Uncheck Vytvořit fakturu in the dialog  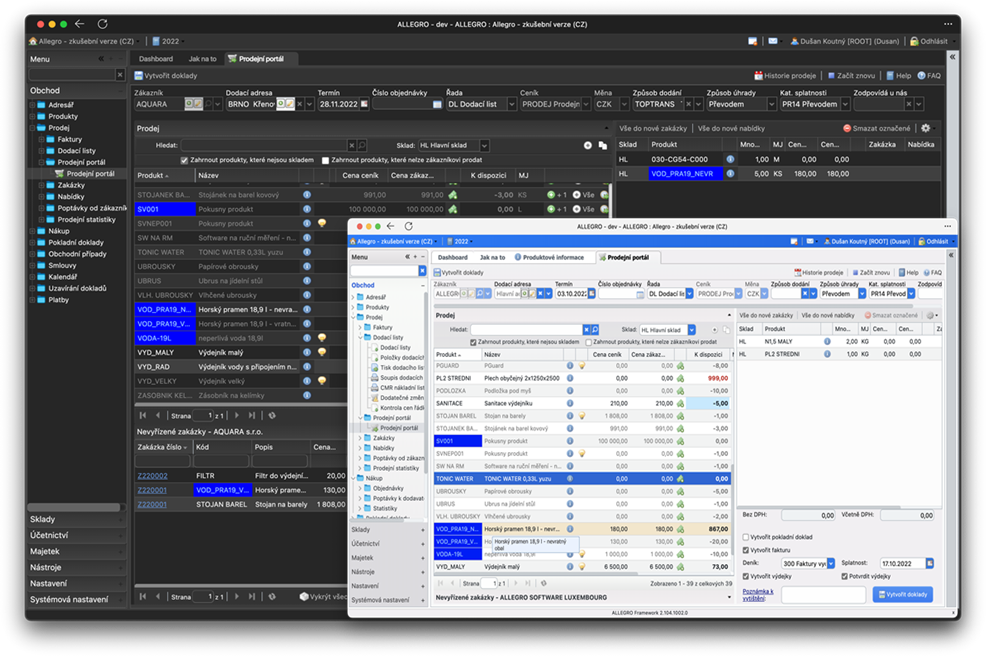(x=745, y=550)
